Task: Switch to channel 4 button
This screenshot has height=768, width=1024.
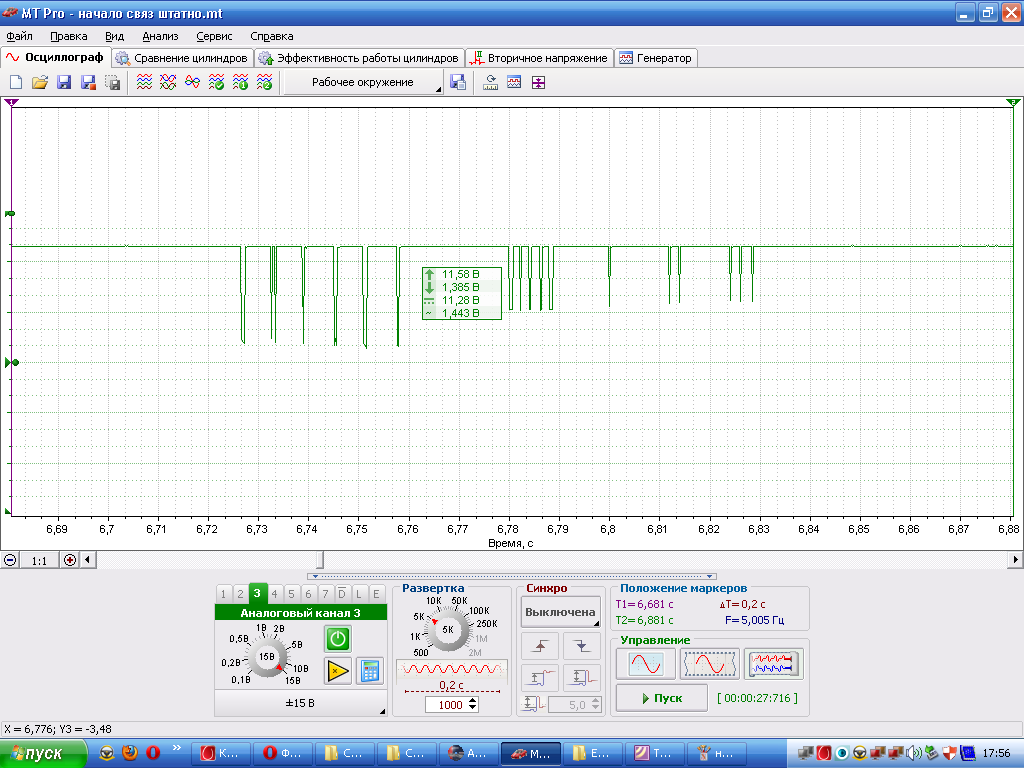Action: (x=274, y=594)
